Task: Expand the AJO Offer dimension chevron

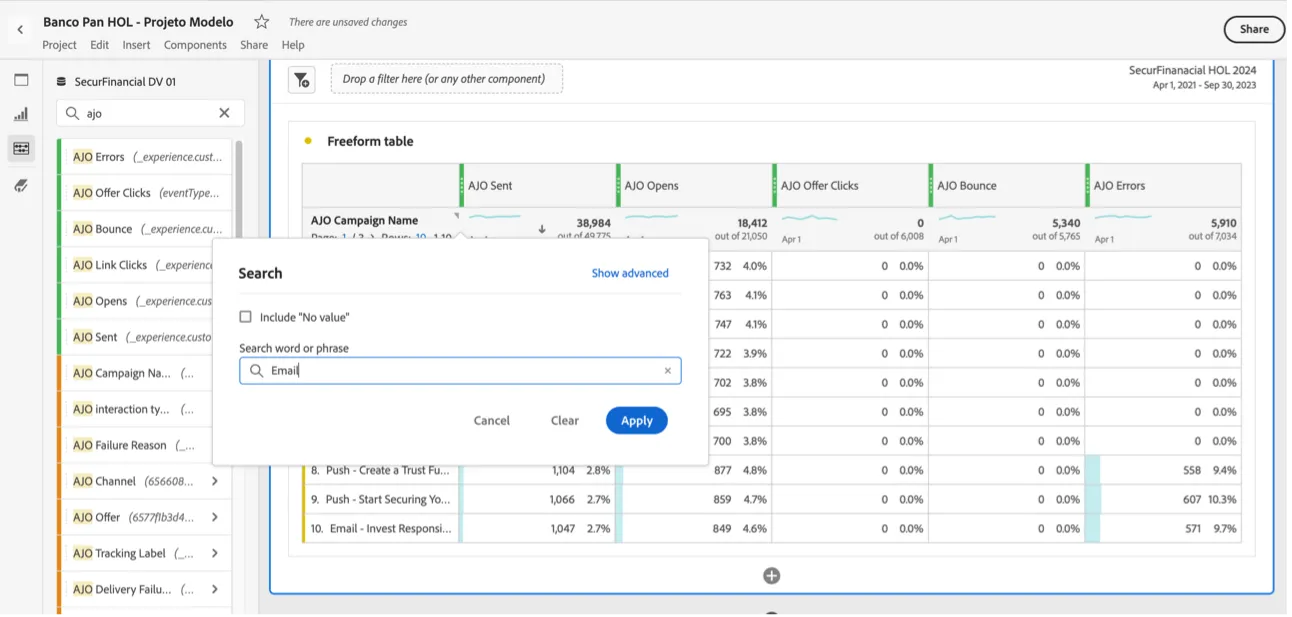Action: 215,517
